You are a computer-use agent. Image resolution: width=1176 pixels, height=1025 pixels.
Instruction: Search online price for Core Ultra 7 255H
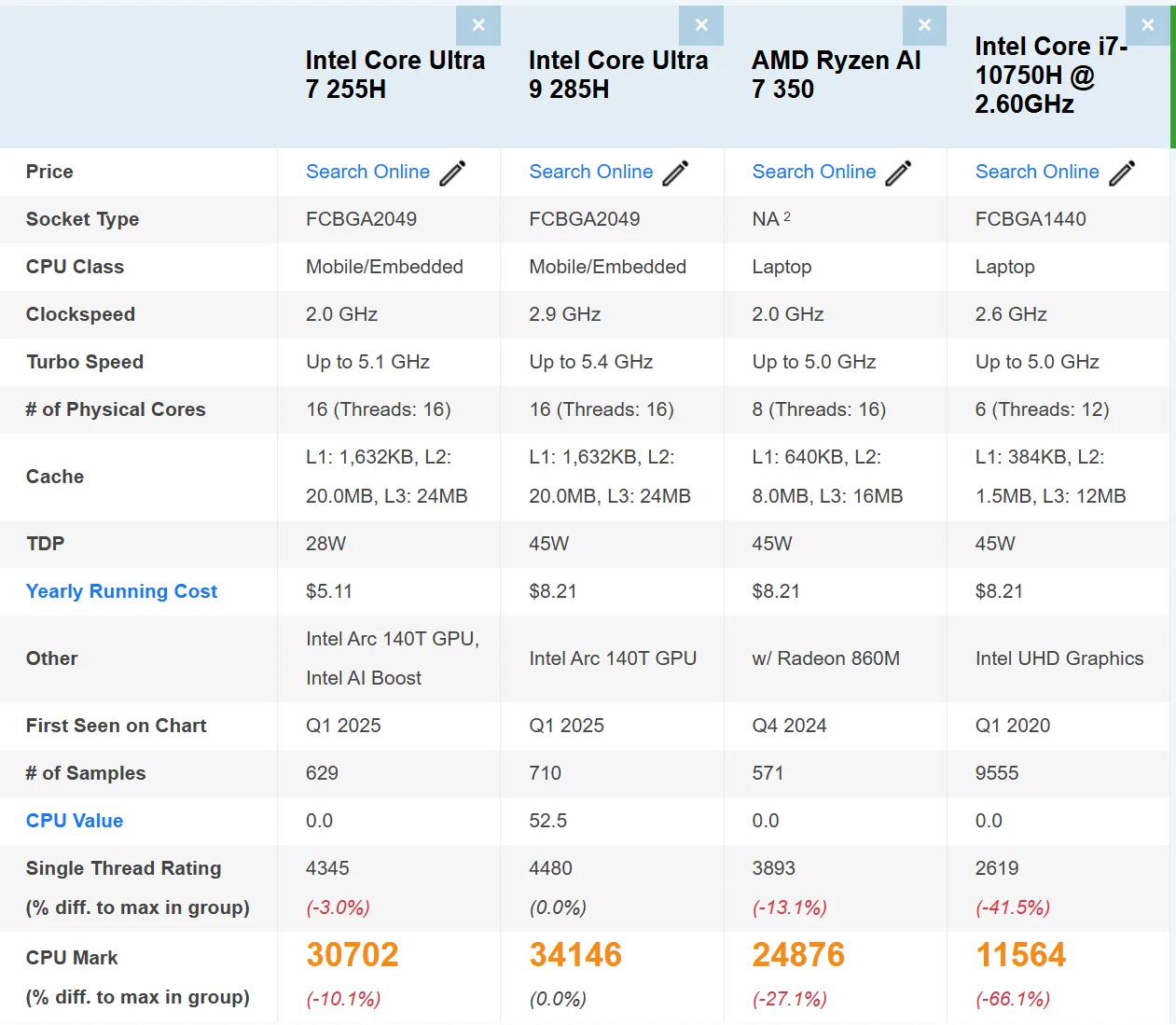click(x=367, y=172)
